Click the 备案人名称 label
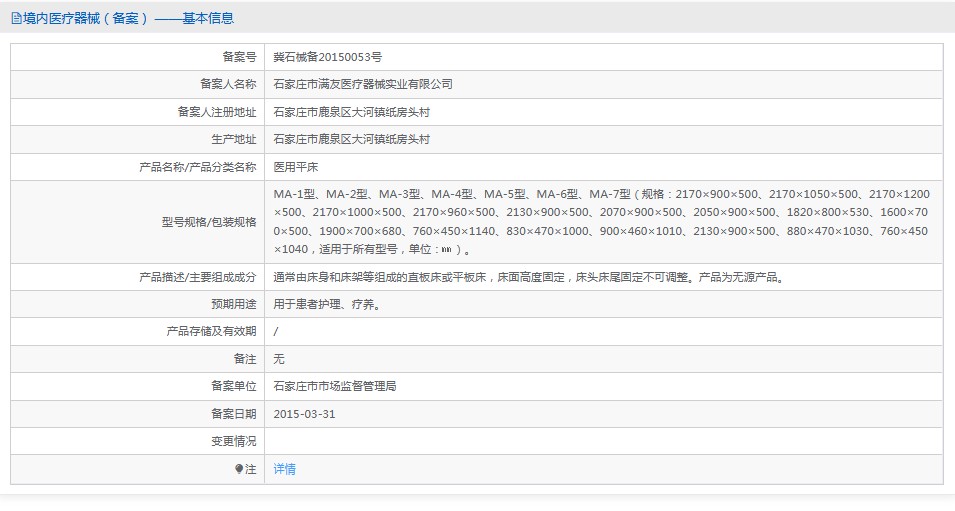 point(228,84)
